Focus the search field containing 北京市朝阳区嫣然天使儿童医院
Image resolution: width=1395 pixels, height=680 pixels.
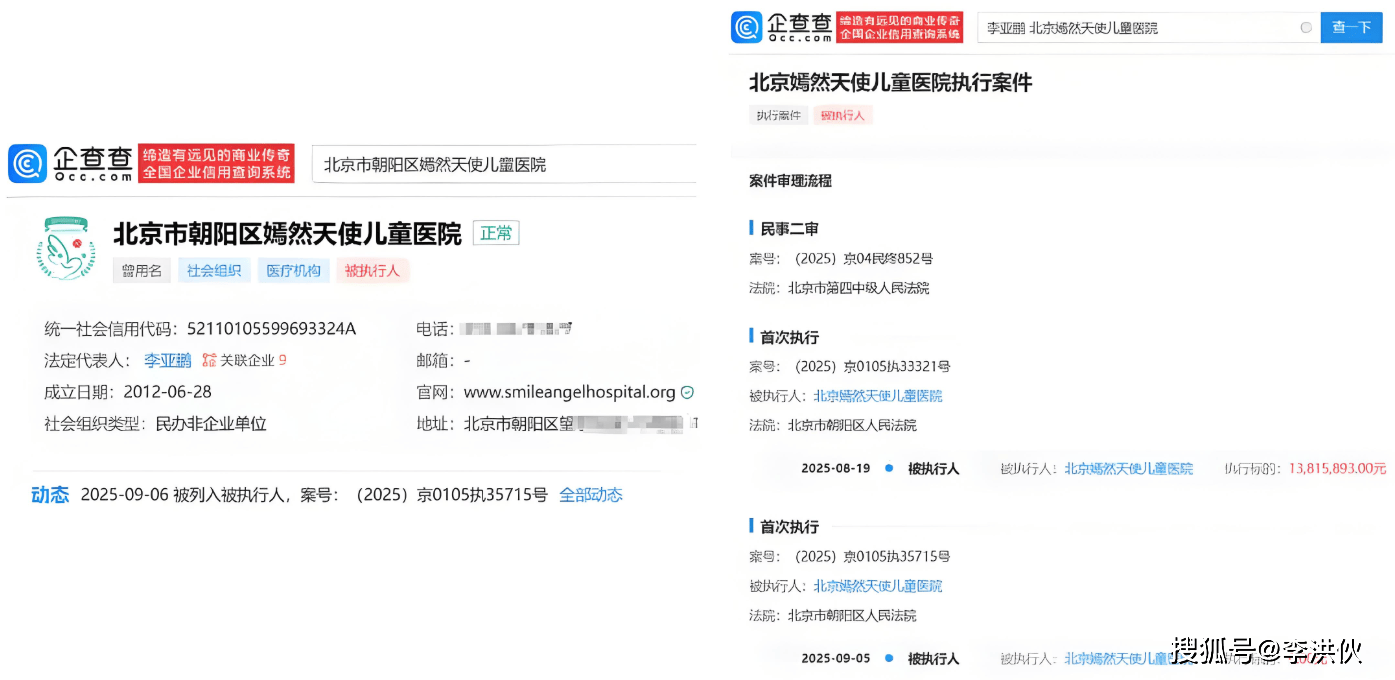tap(504, 164)
